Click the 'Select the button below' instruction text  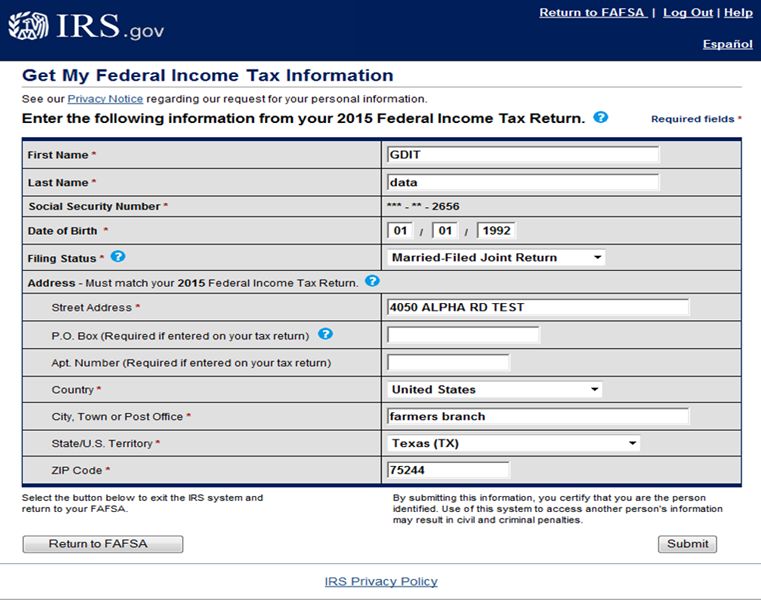(x=142, y=503)
